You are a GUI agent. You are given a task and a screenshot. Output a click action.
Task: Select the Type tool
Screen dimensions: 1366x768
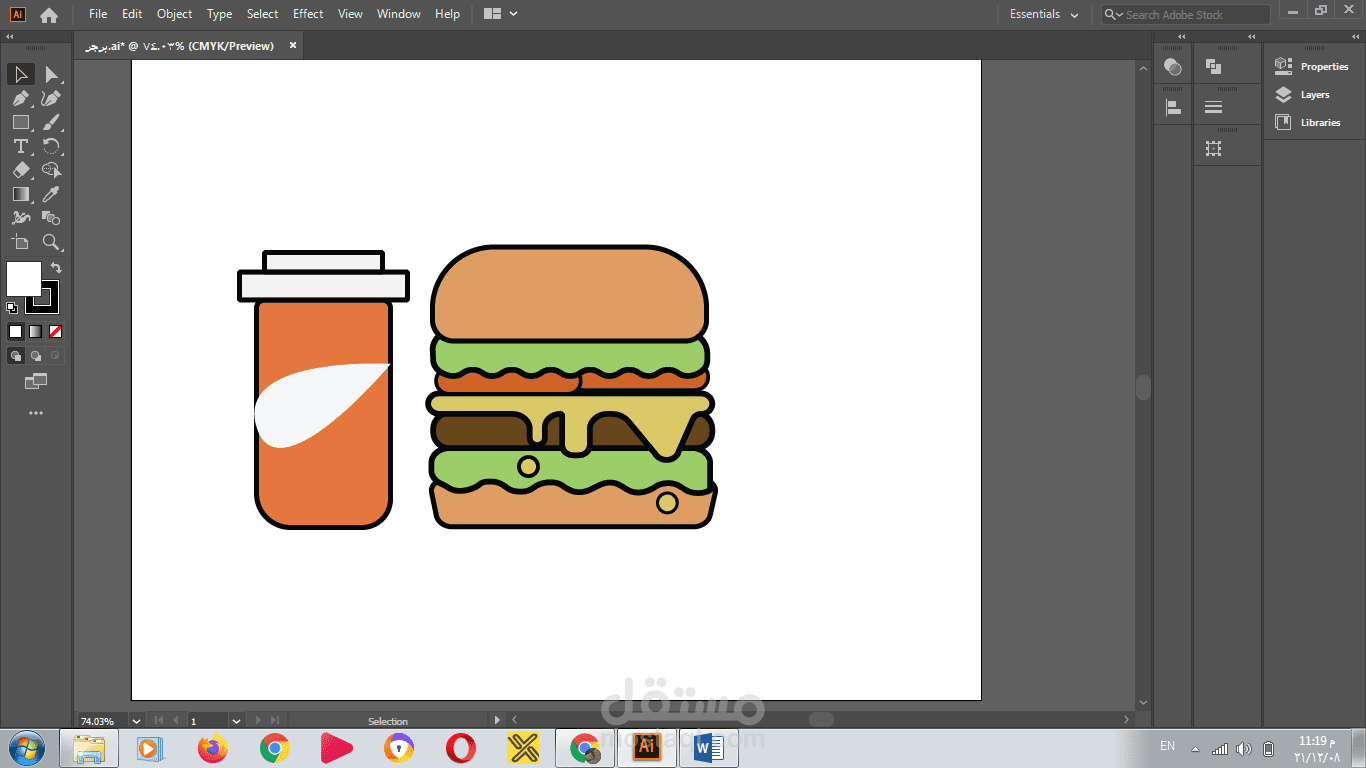(x=20, y=146)
